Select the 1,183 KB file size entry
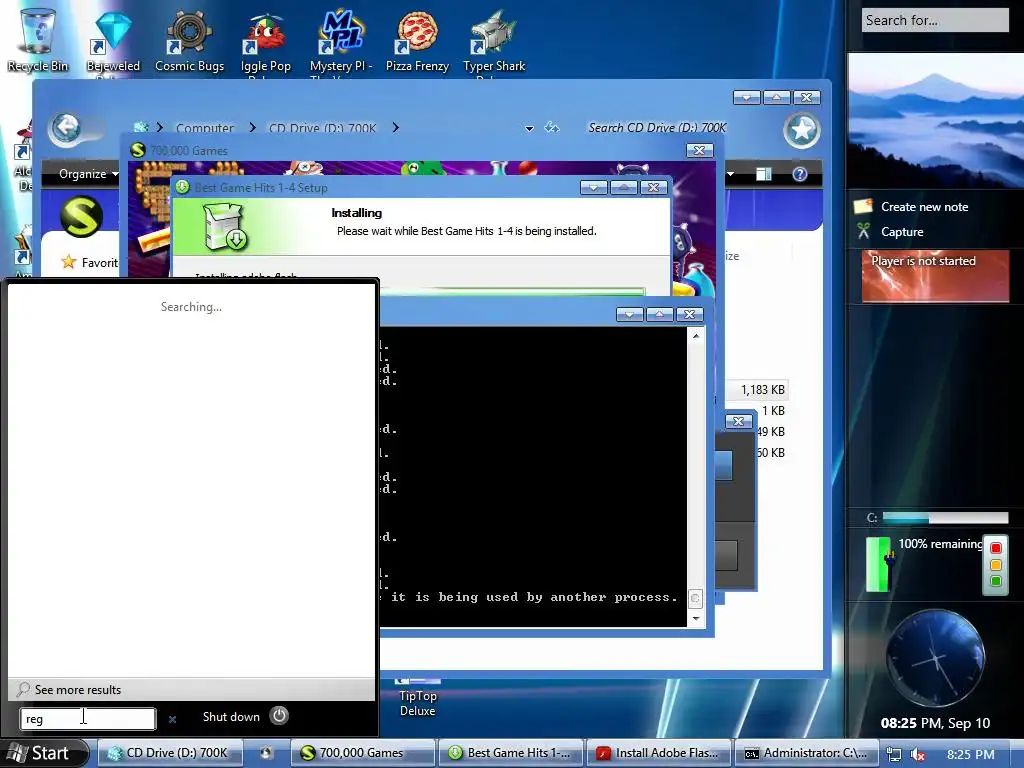Screen dimensions: 1024x768 (x=763, y=390)
